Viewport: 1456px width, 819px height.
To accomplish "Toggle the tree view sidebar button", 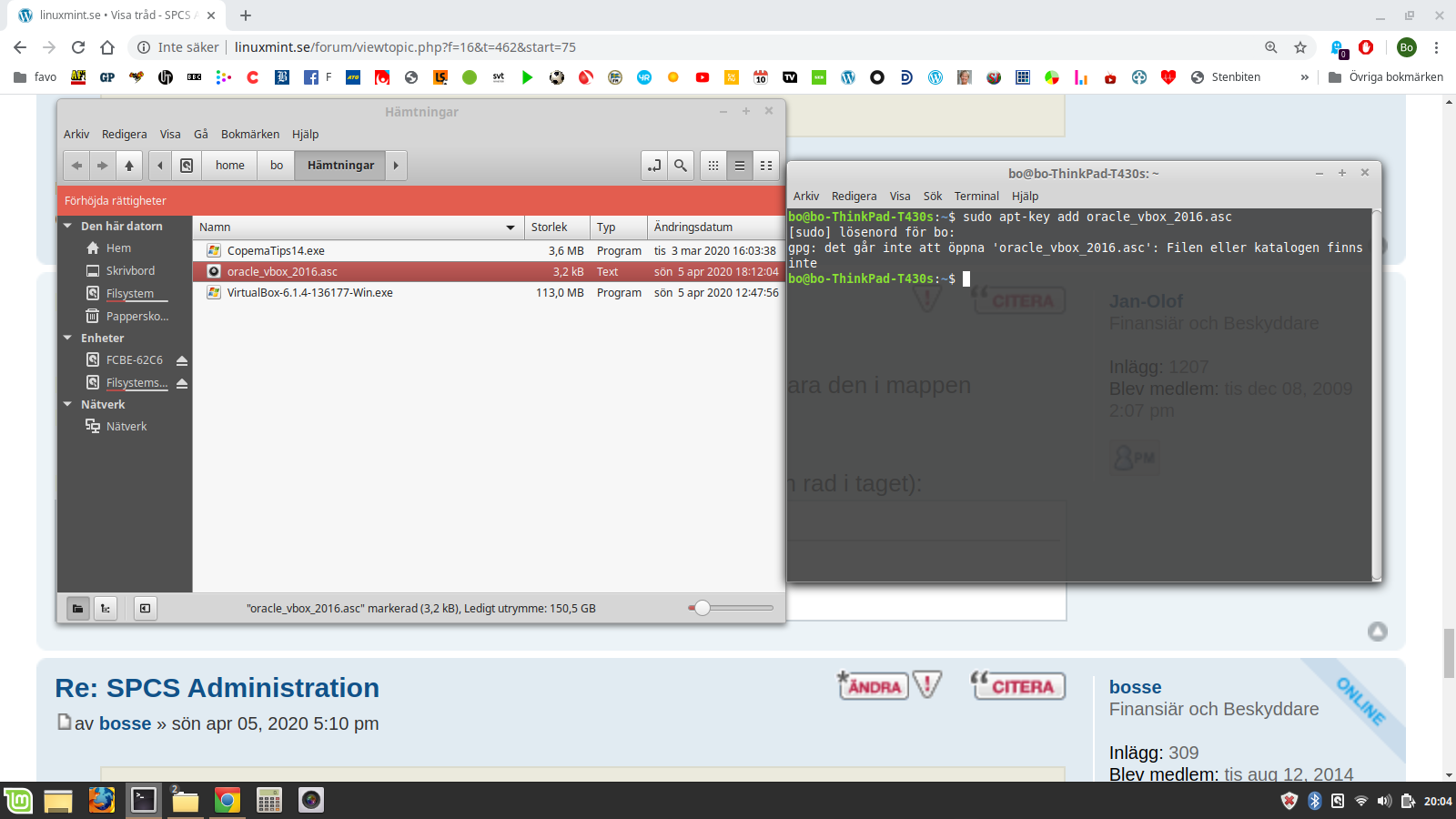I will click(106, 608).
